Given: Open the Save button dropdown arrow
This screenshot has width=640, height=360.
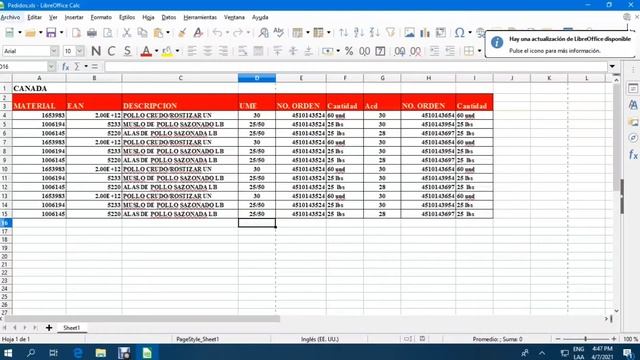Looking at the screenshot, I should 61,33.
